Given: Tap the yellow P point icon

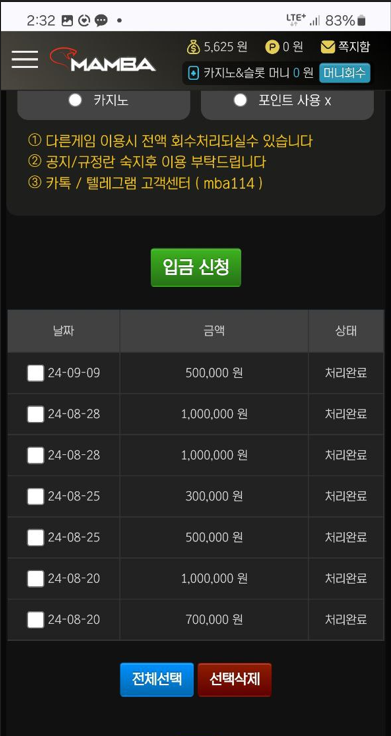Looking at the screenshot, I should (272, 47).
